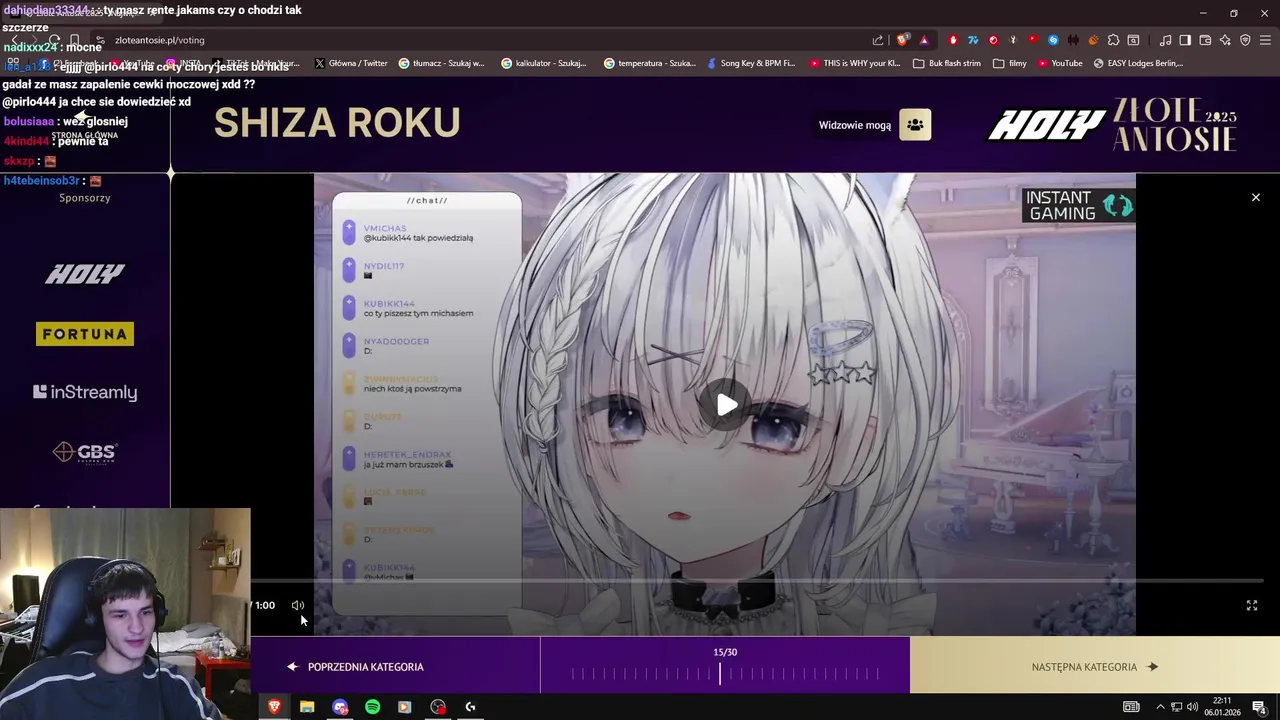
Task: Open the Extensions puzzle-piece menu
Action: (x=1113, y=40)
